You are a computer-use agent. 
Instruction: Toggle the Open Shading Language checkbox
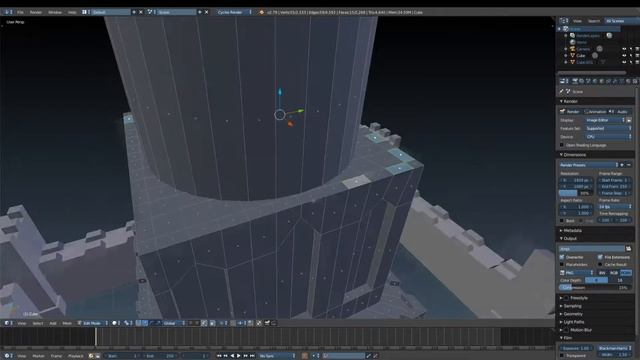[562, 145]
